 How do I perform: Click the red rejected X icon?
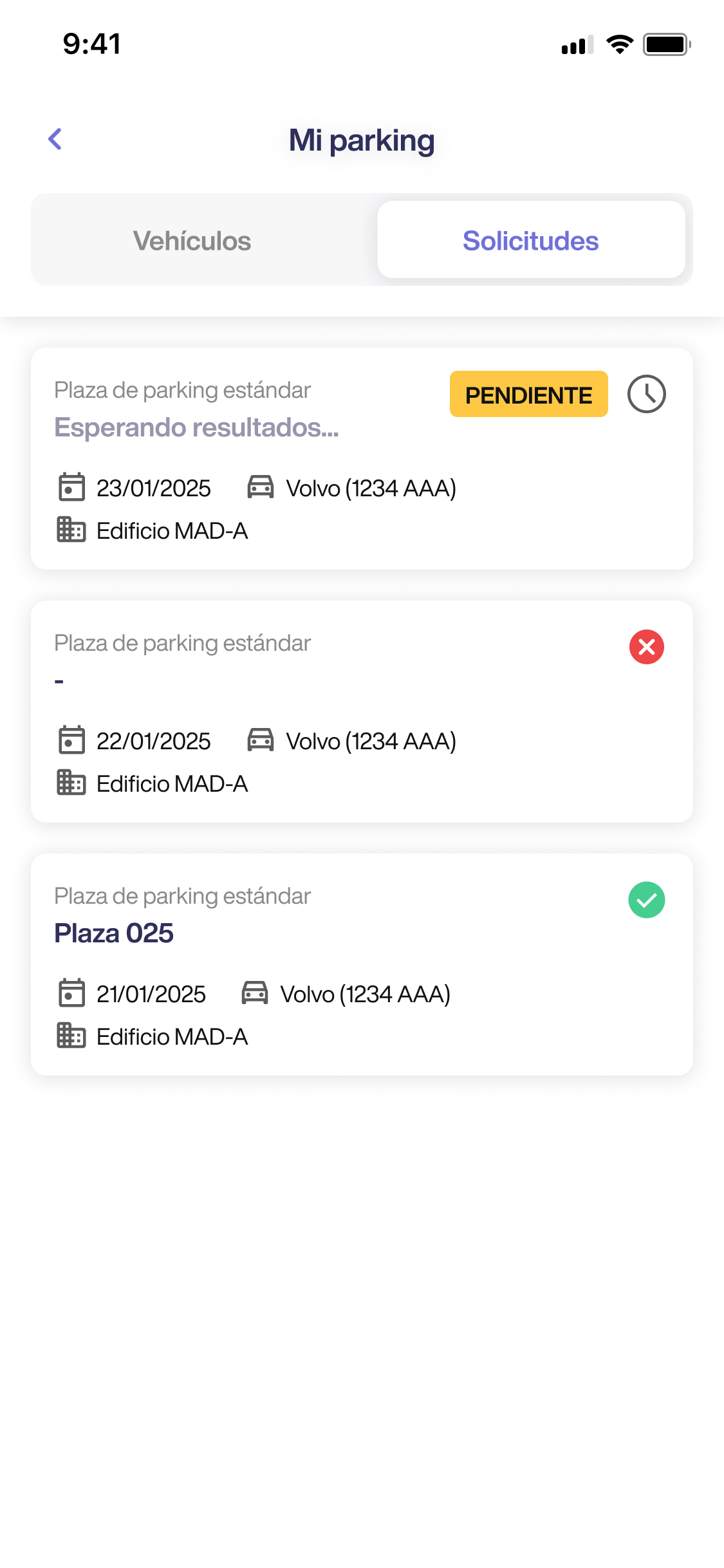[646, 647]
